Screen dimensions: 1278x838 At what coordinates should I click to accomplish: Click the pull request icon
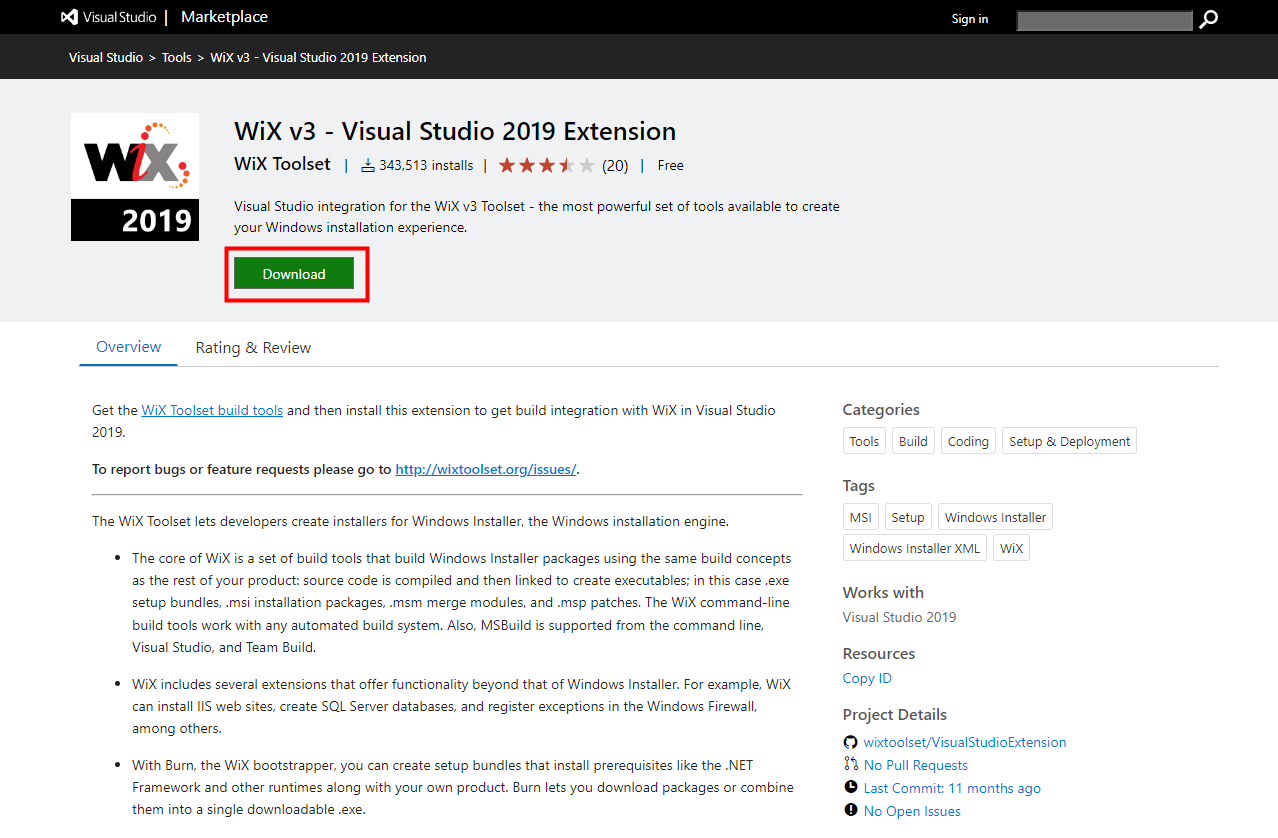pos(851,765)
